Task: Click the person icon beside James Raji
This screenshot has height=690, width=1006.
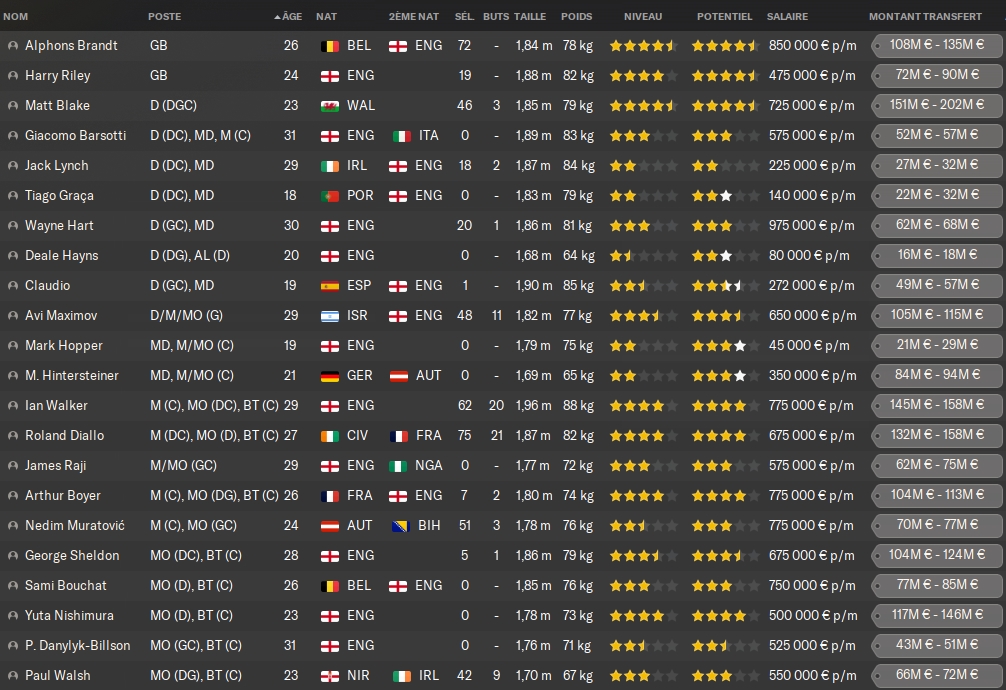Action: (12, 466)
